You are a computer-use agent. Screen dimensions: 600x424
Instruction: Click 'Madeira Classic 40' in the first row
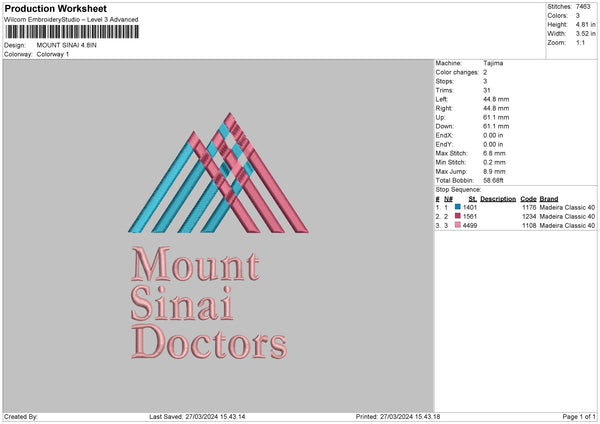(x=567, y=207)
